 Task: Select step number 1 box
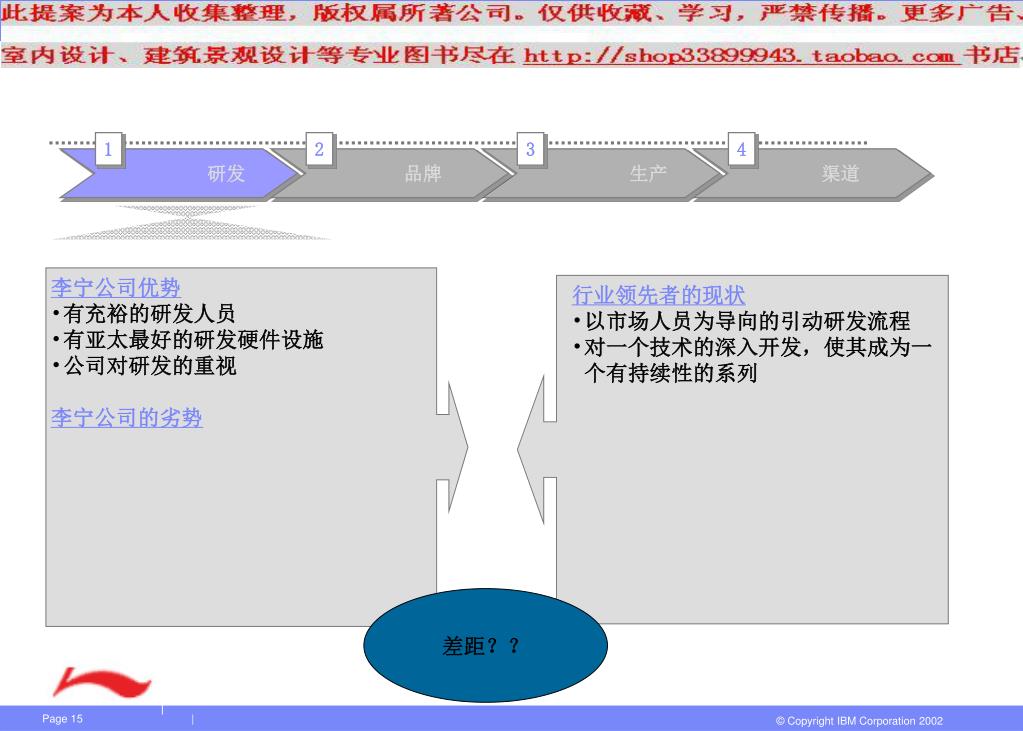[x=108, y=149]
